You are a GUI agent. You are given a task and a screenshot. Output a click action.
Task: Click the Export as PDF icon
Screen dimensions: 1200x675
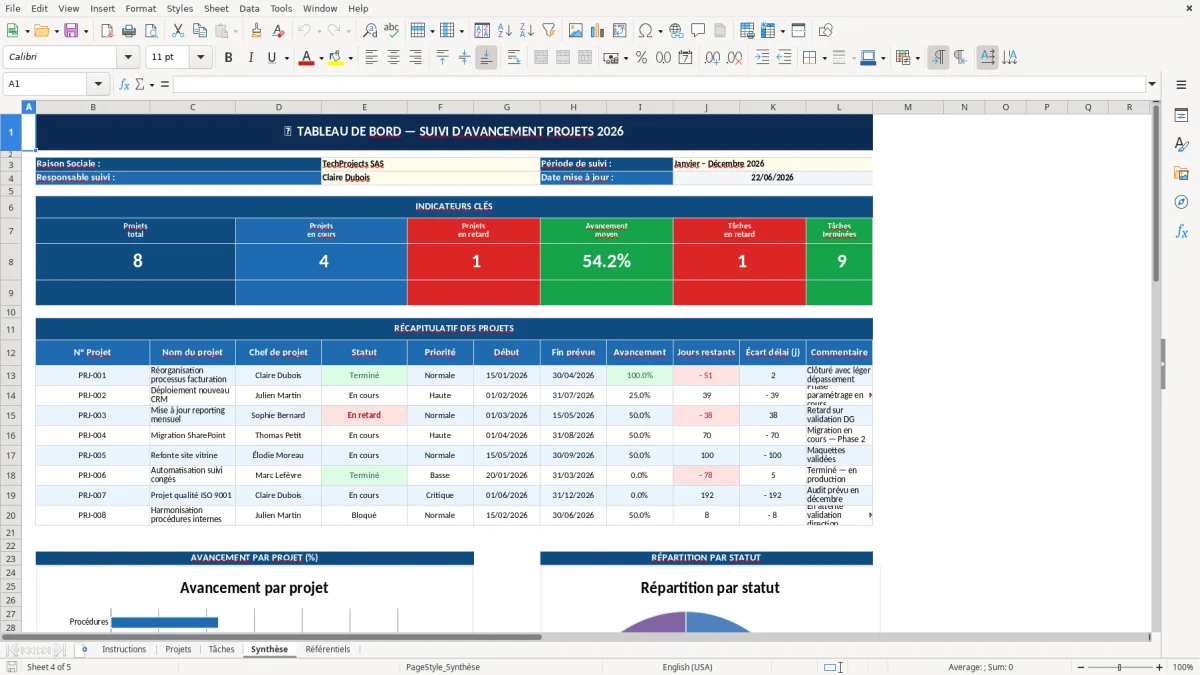click(x=107, y=31)
